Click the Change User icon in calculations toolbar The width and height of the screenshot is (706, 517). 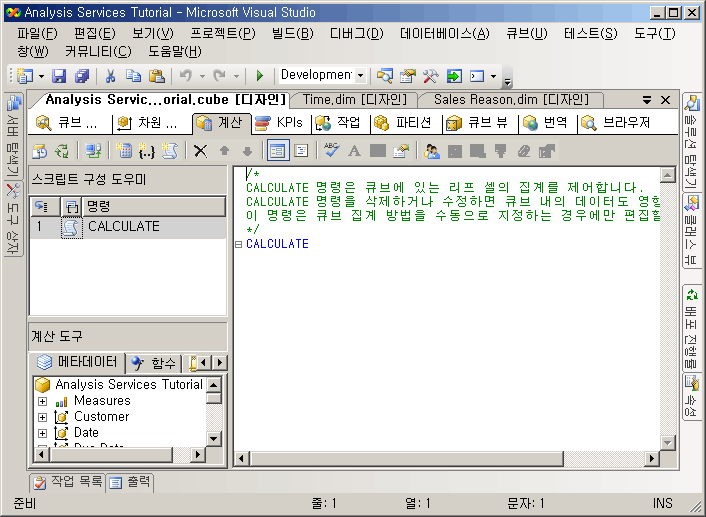[432, 151]
